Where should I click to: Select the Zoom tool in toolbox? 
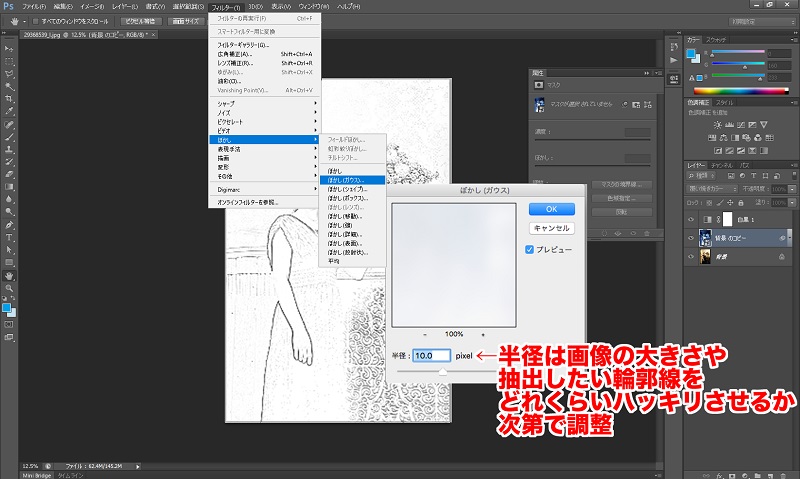(9, 288)
